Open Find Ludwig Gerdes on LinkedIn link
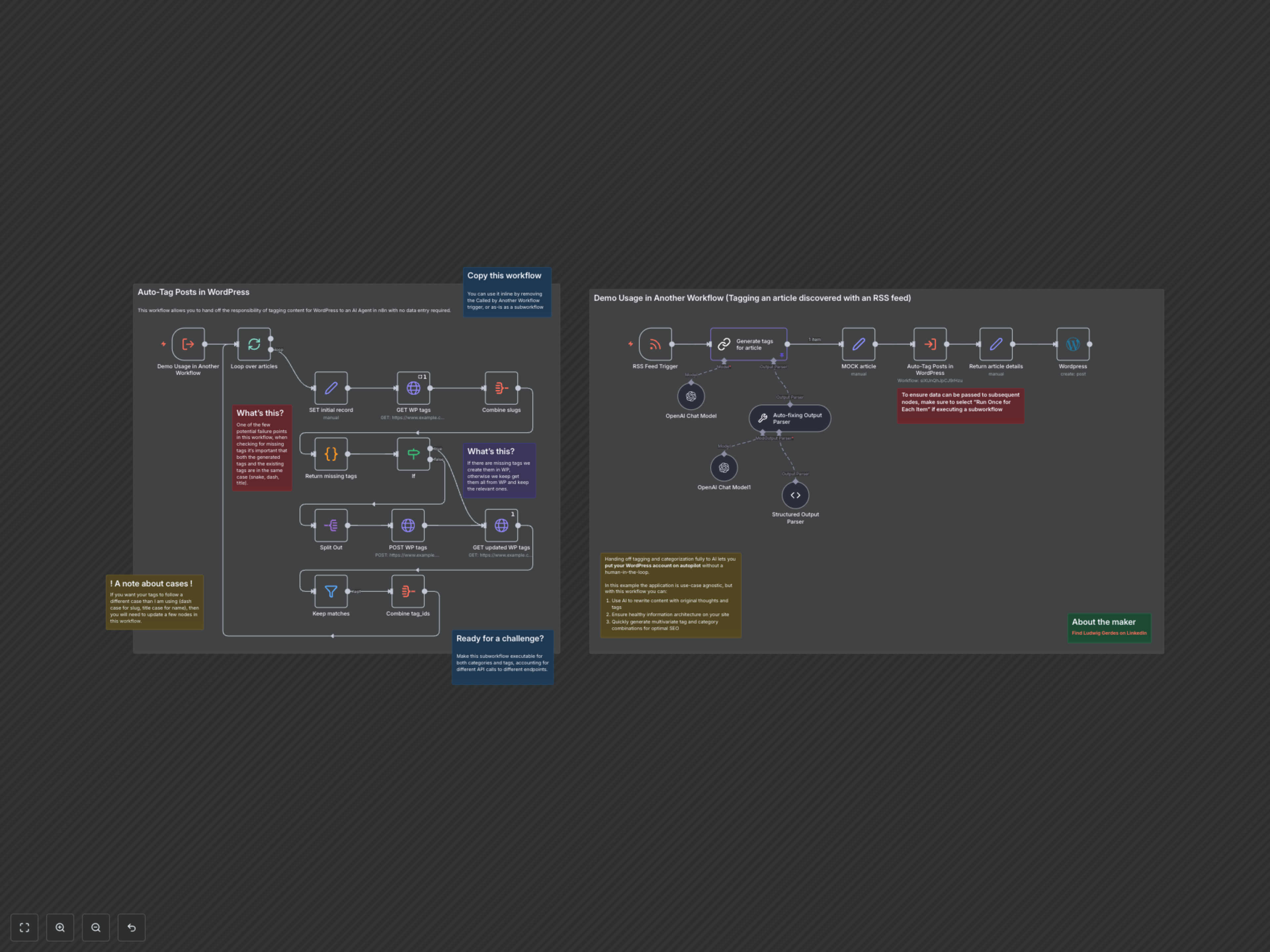This screenshot has height=952, width=1270. click(1109, 633)
